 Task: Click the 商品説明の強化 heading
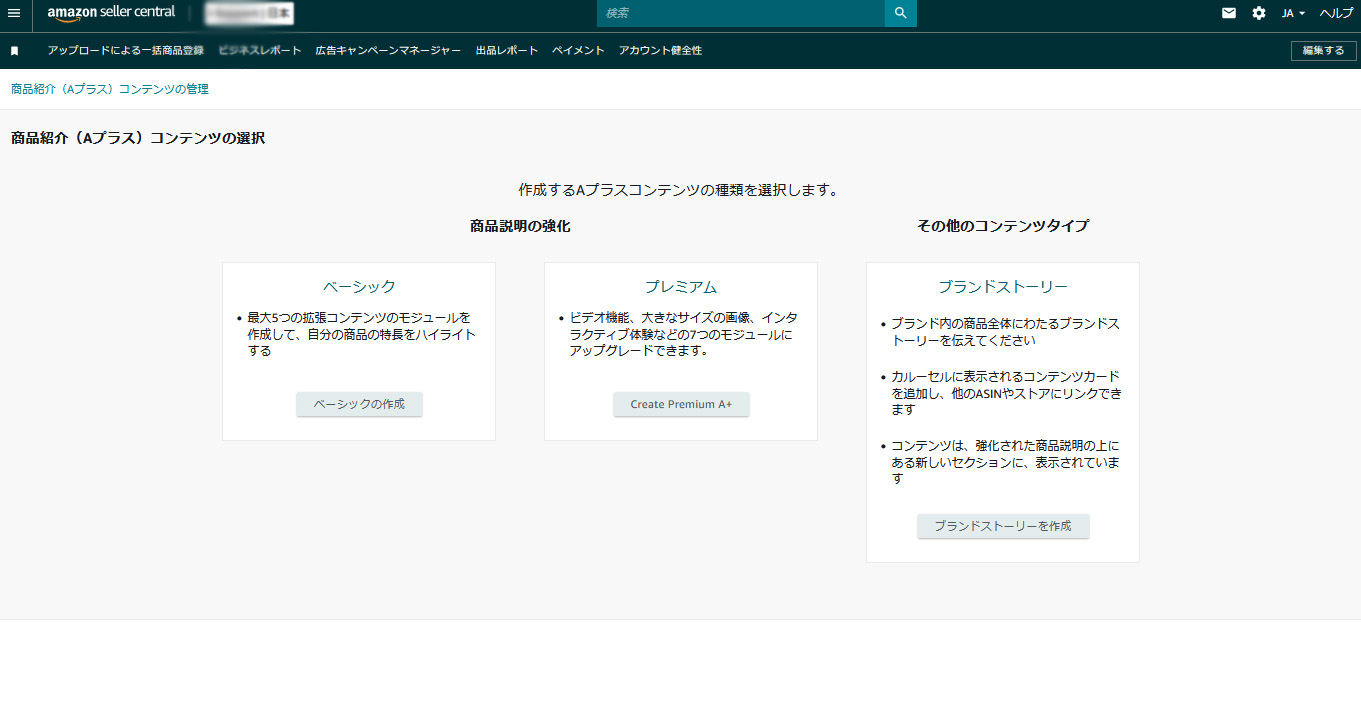pos(520,226)
